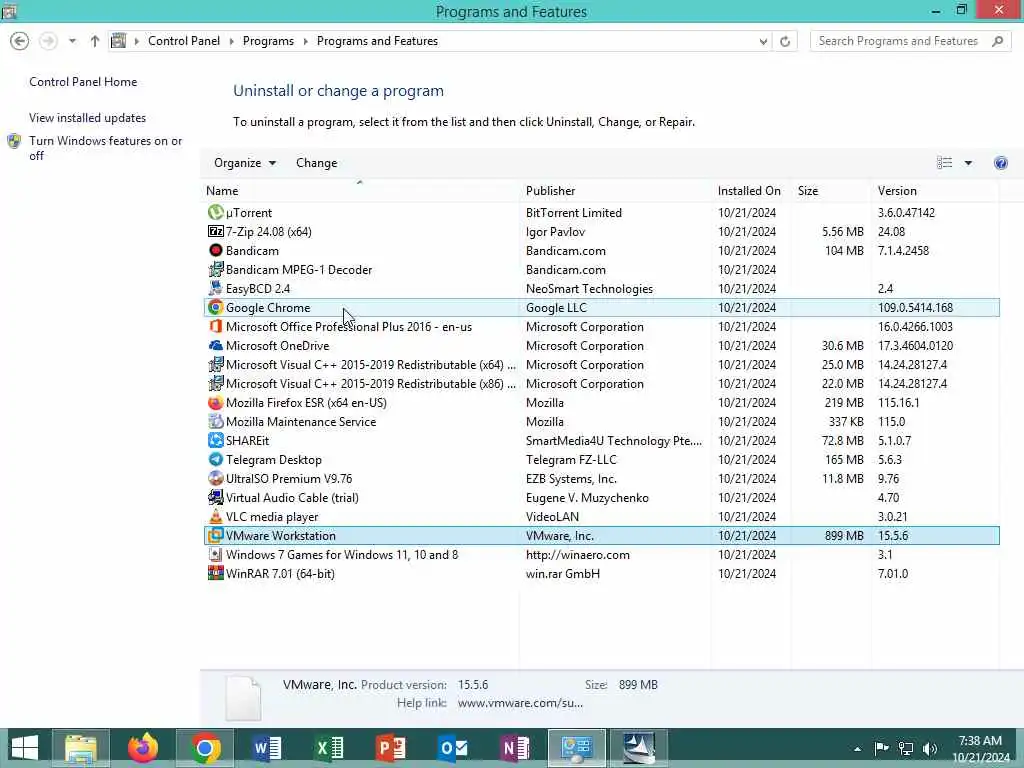
Task: Click the µTorrent program icon
Action: tap(216, 212)
